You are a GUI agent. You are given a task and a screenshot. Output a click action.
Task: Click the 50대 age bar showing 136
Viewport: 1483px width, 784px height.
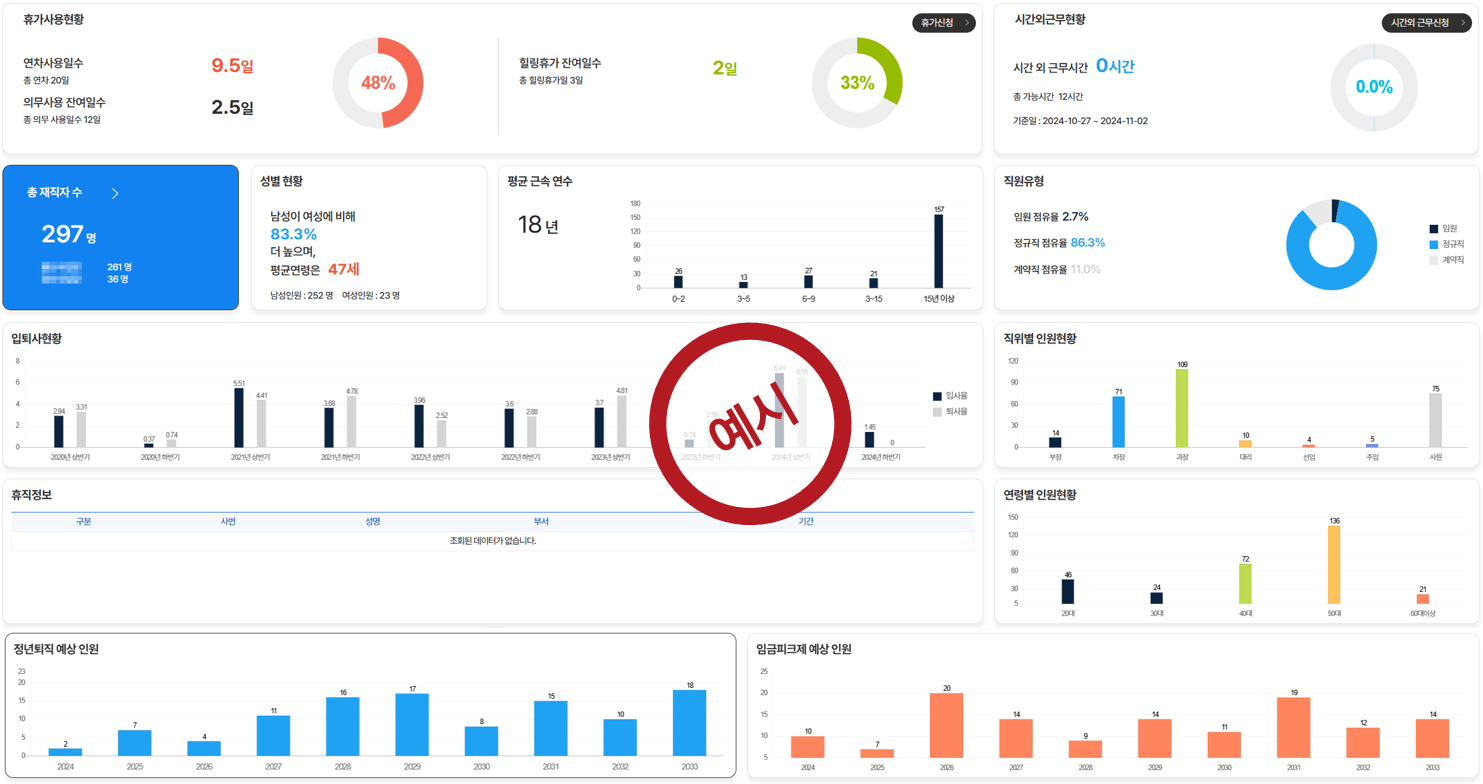pyautogui.click(x=1334, y=565)
